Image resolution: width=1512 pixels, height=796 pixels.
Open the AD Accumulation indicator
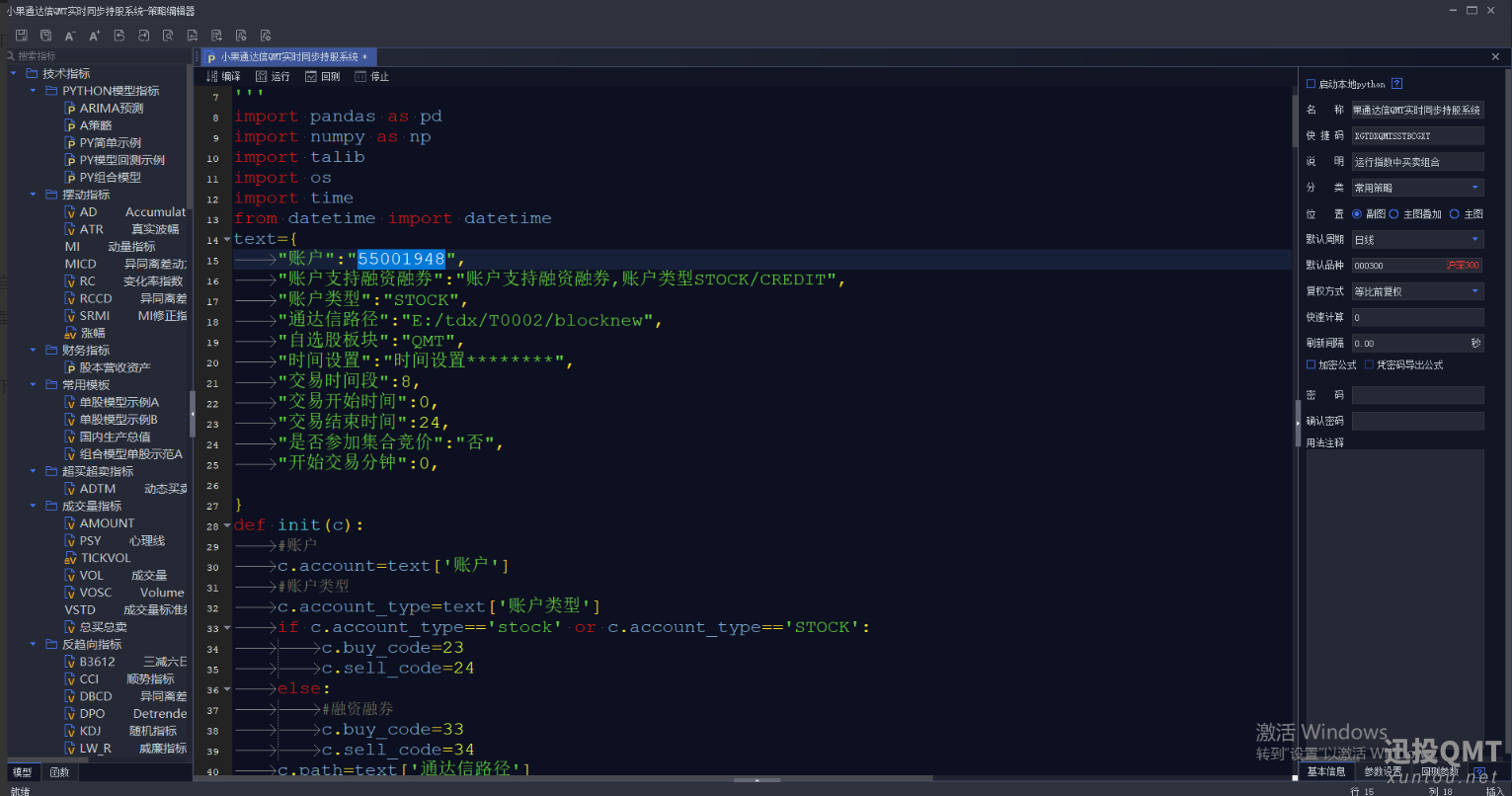tap(124, 212)
